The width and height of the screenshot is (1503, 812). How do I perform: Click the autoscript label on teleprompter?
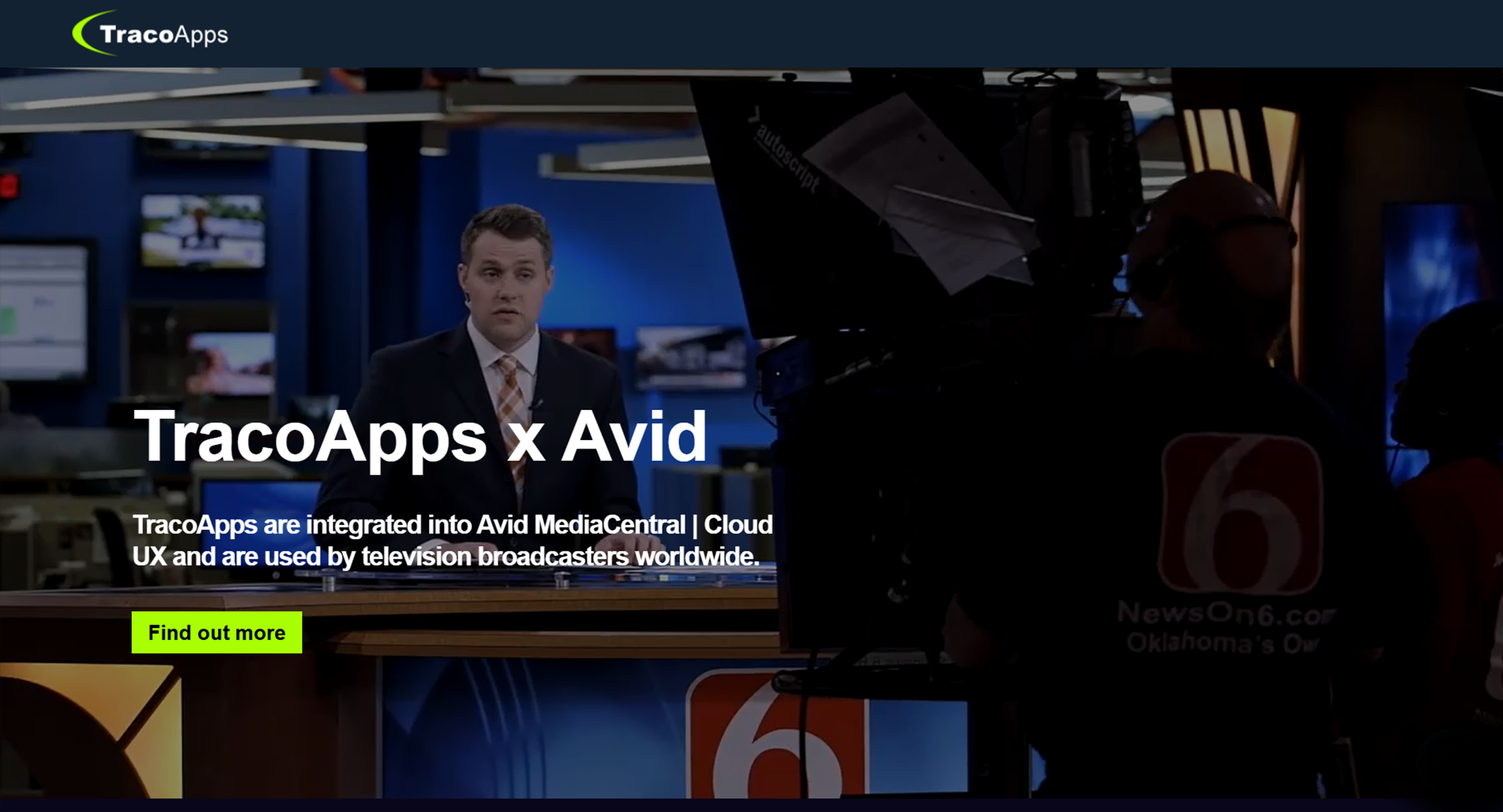coord(787,156)
